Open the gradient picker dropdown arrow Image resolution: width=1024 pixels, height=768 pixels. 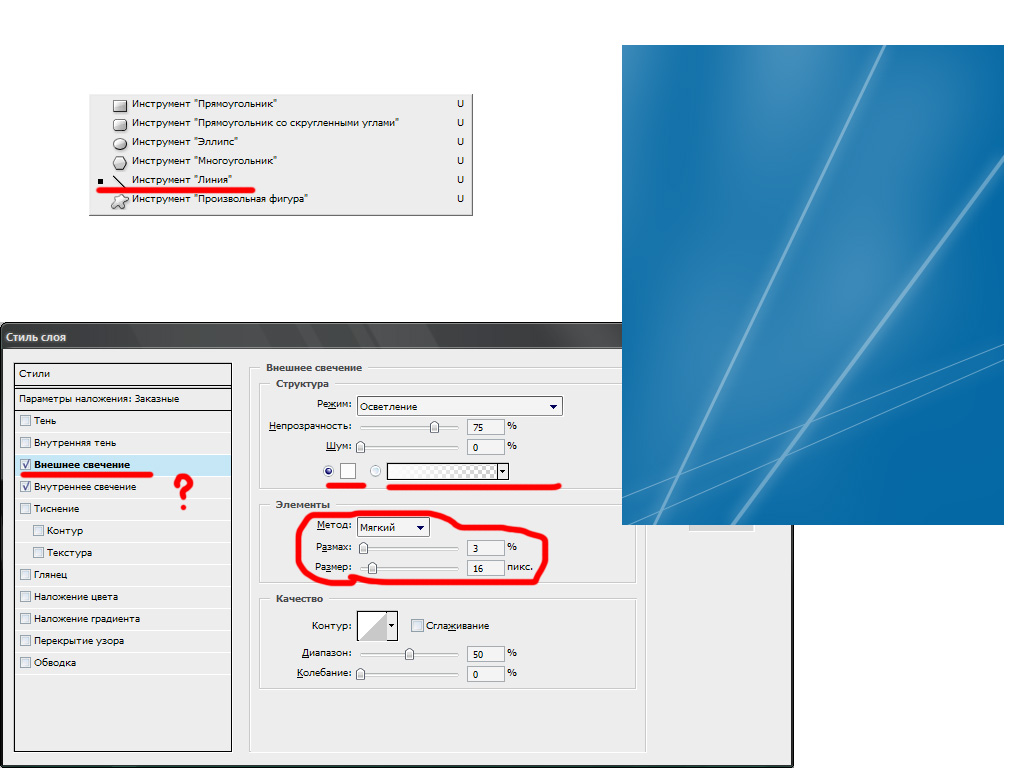coord(503,472)
